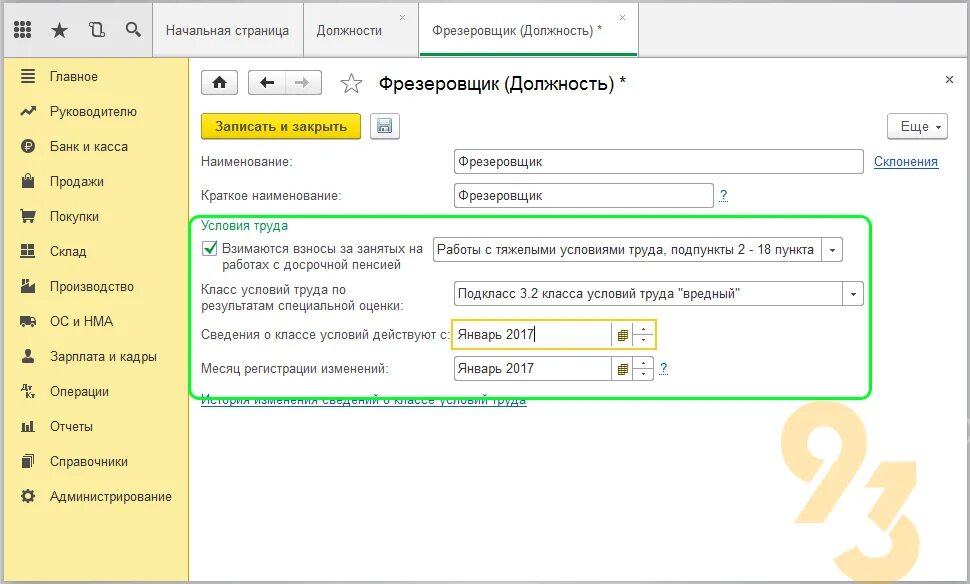Screen dimensions: 970x584
Task: Click the Месяц регистрации изменений field
Action: (x=532, y=369)
